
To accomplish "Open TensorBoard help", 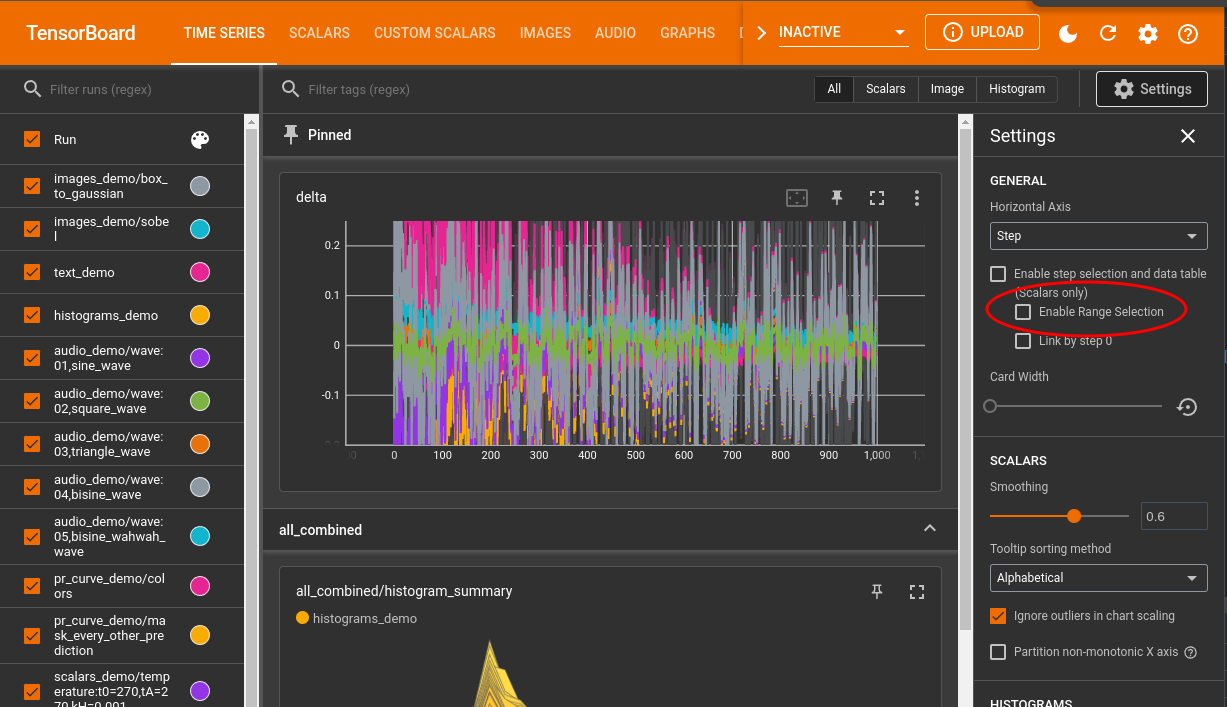I will coord(1187,32).
